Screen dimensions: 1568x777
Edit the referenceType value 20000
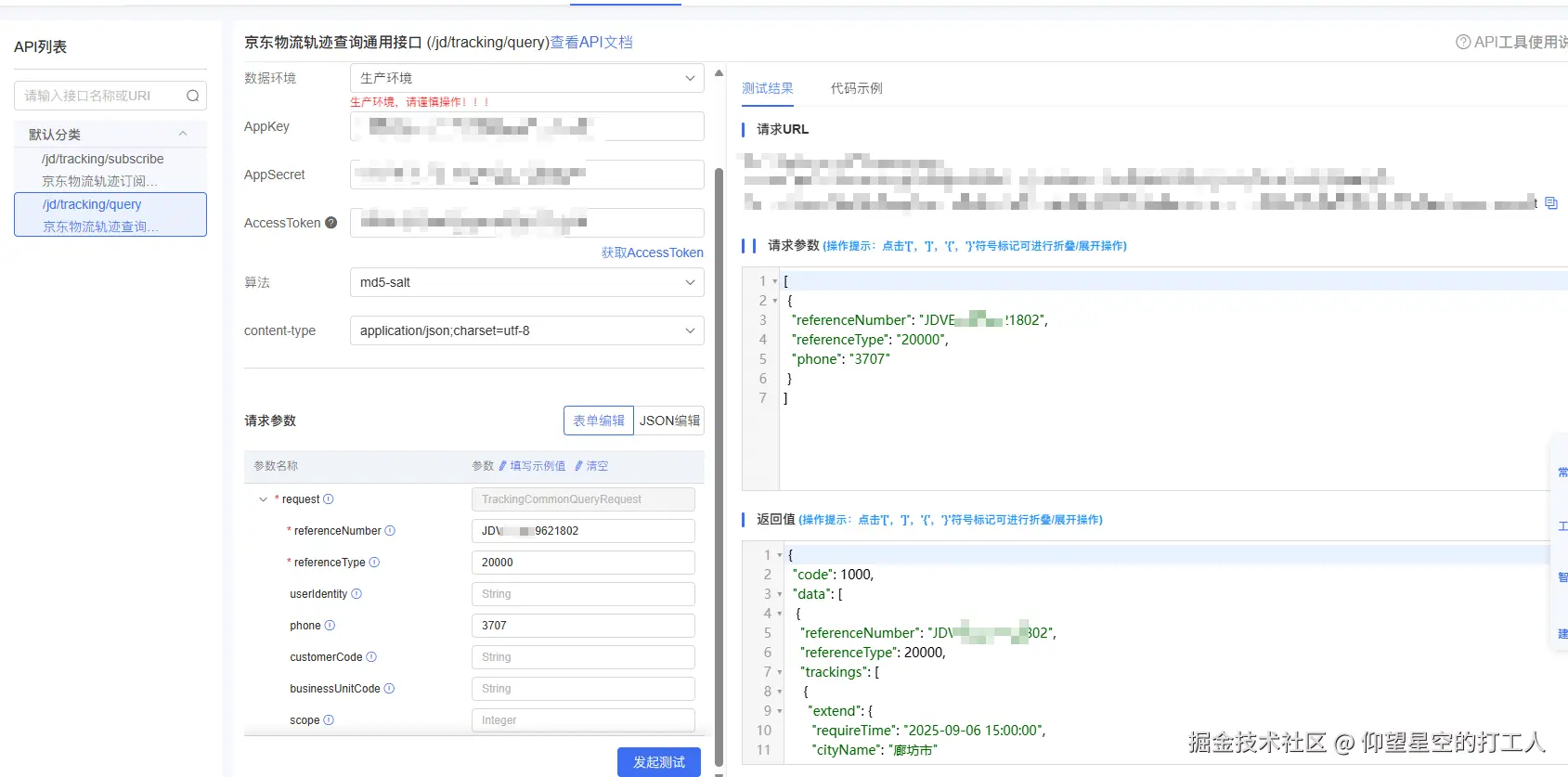[583, 563]
